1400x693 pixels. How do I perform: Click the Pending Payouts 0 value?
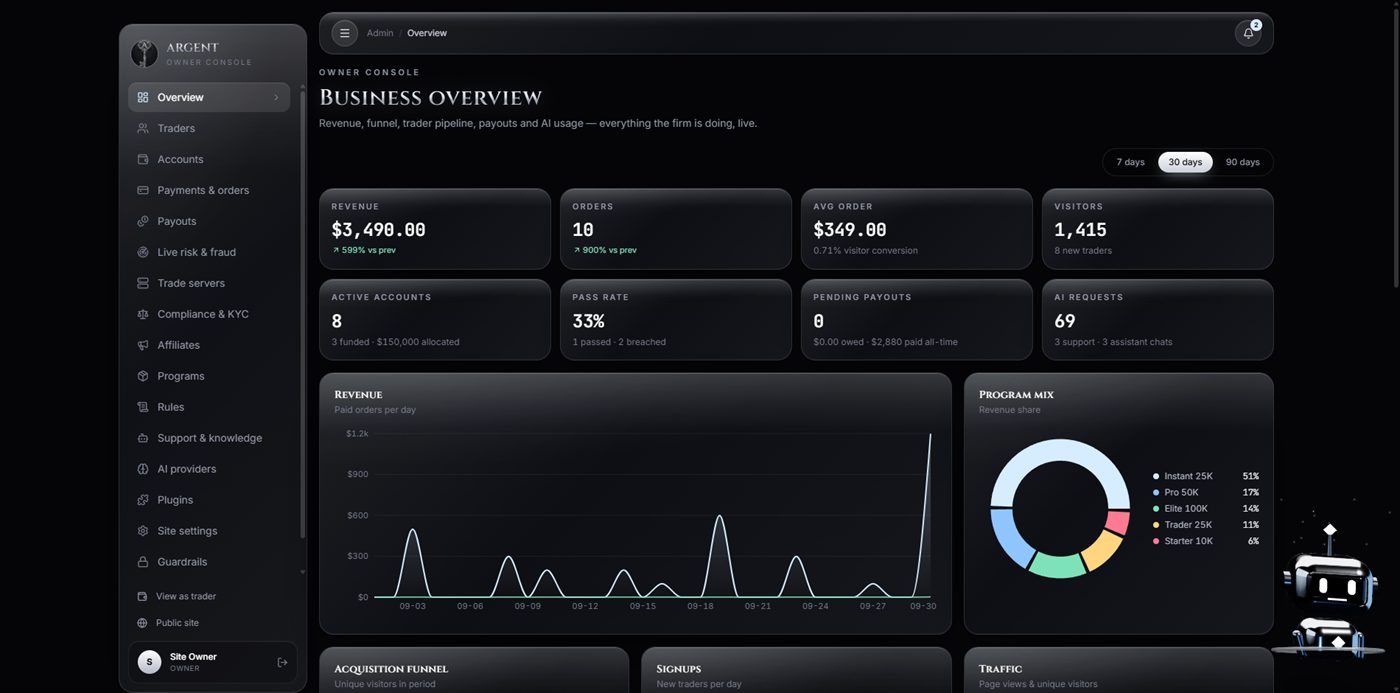coord(819,321)
